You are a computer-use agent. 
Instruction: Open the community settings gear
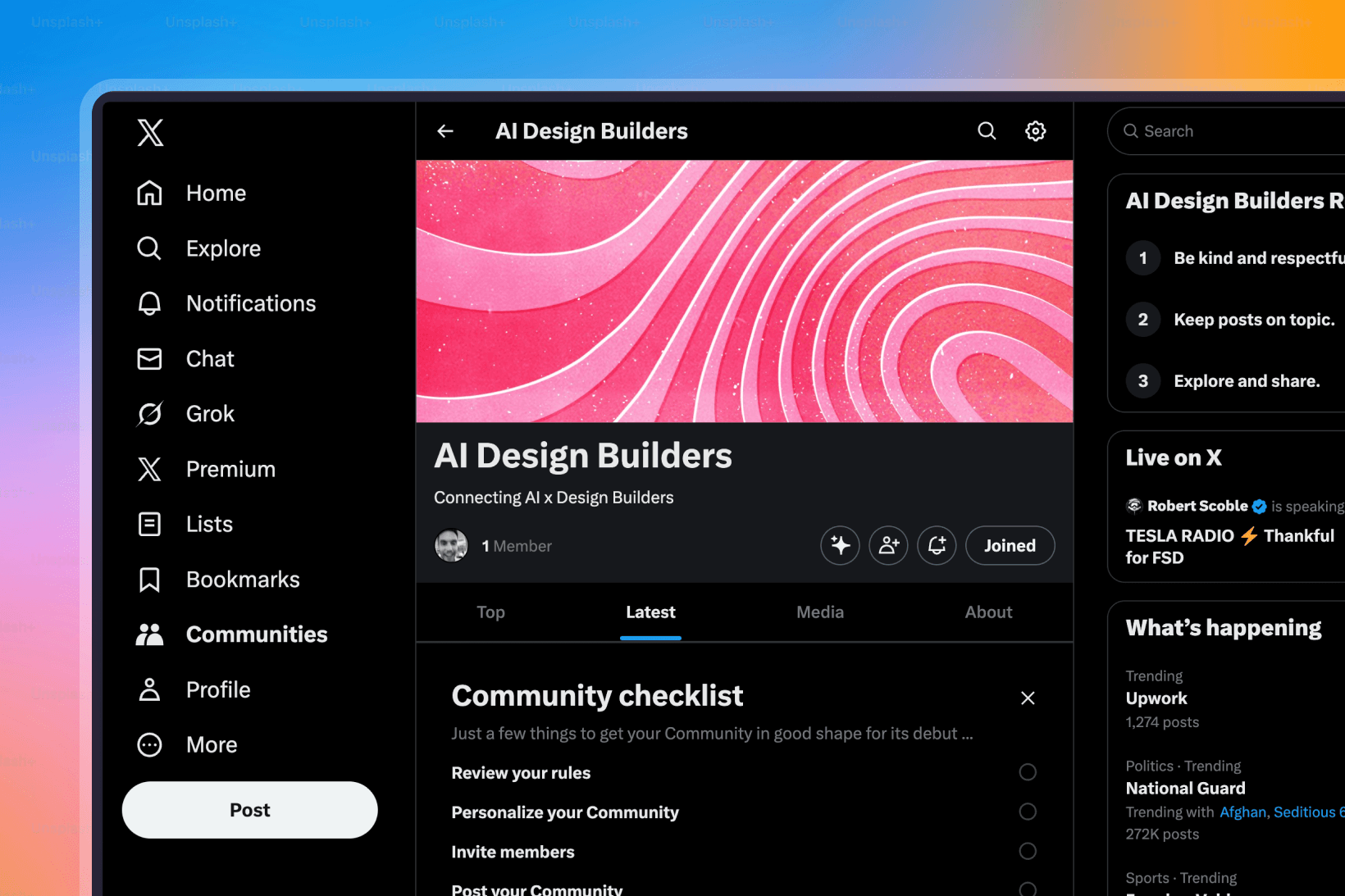click(x=1035, y=130)
